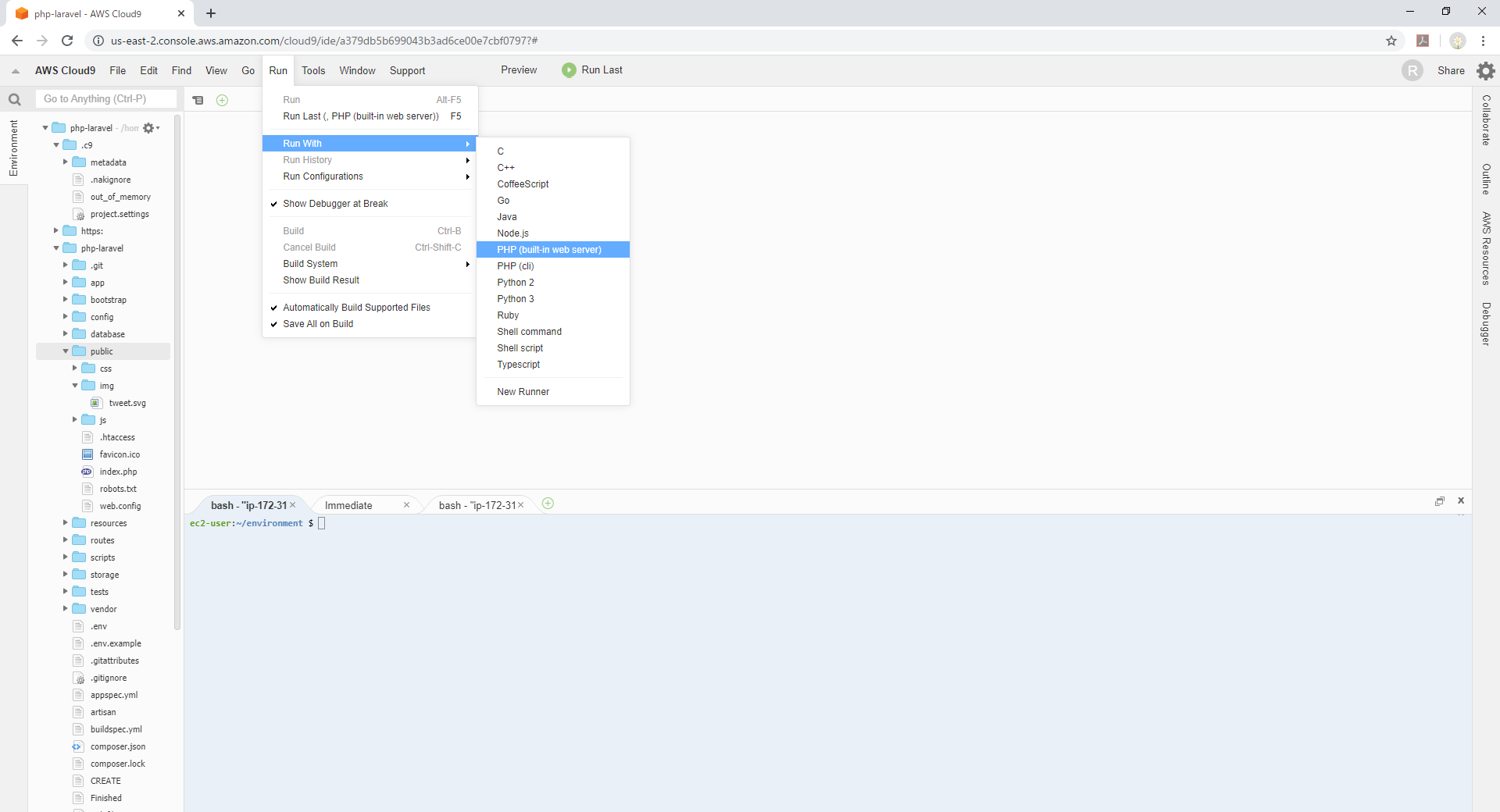1500x812 pixels.
Task: Expand the metadata folder
Action: 66,162
